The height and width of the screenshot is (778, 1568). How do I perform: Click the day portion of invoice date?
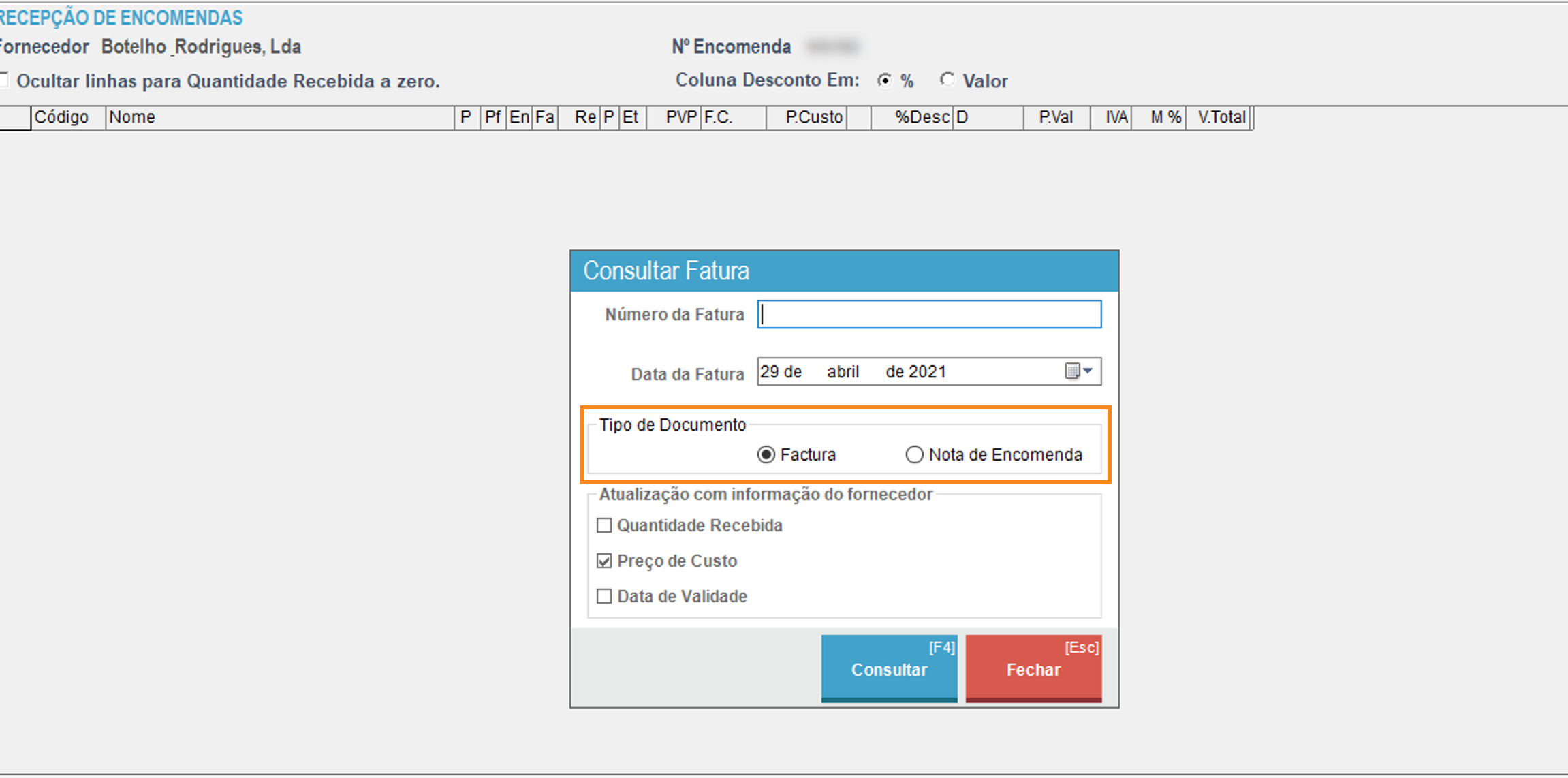tap(770, 371)
